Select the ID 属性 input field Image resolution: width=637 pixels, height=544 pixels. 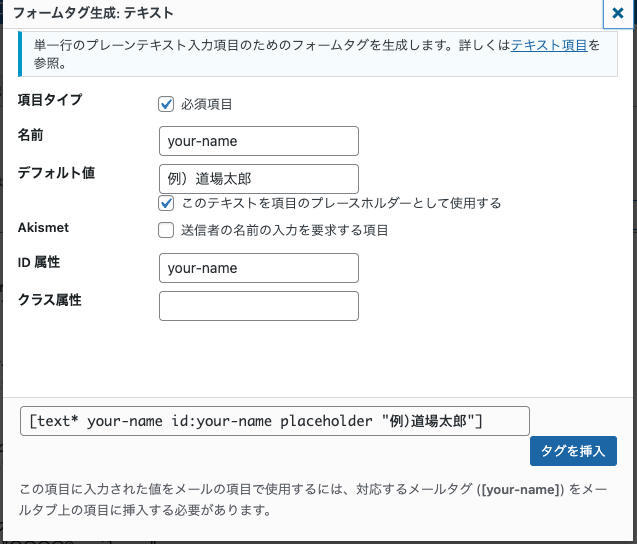259,268
